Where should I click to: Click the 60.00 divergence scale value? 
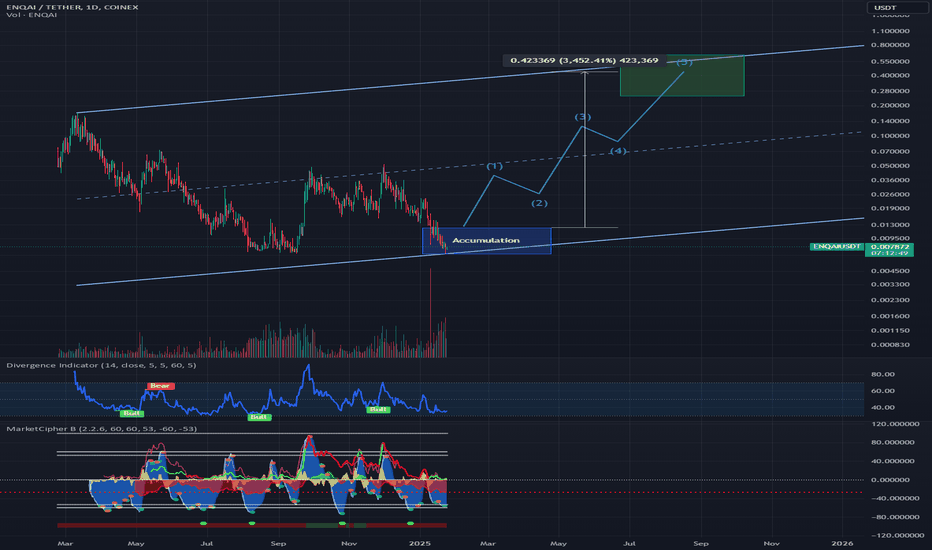click(x=883, y=391)
